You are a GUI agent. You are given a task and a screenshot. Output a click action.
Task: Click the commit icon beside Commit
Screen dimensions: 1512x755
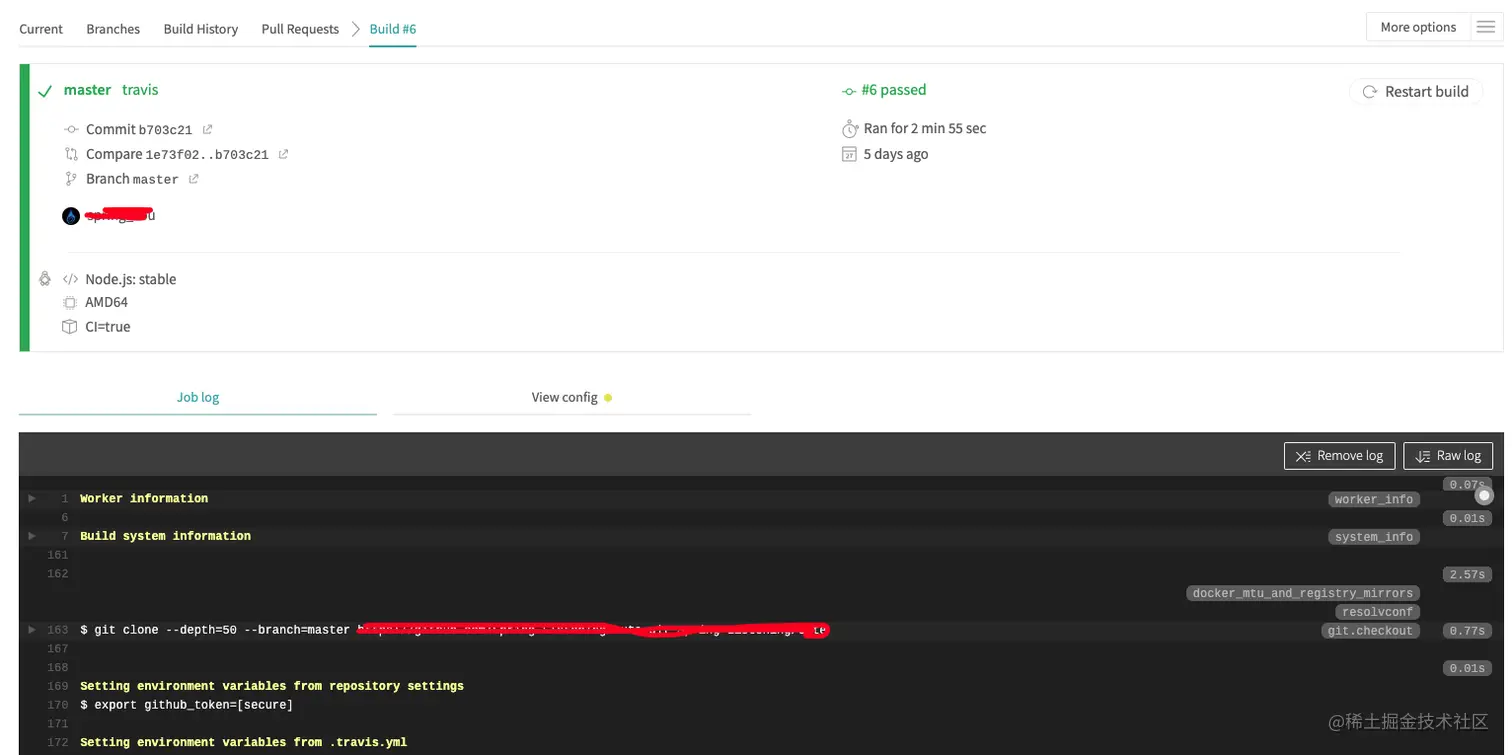[x=71, y=129]
